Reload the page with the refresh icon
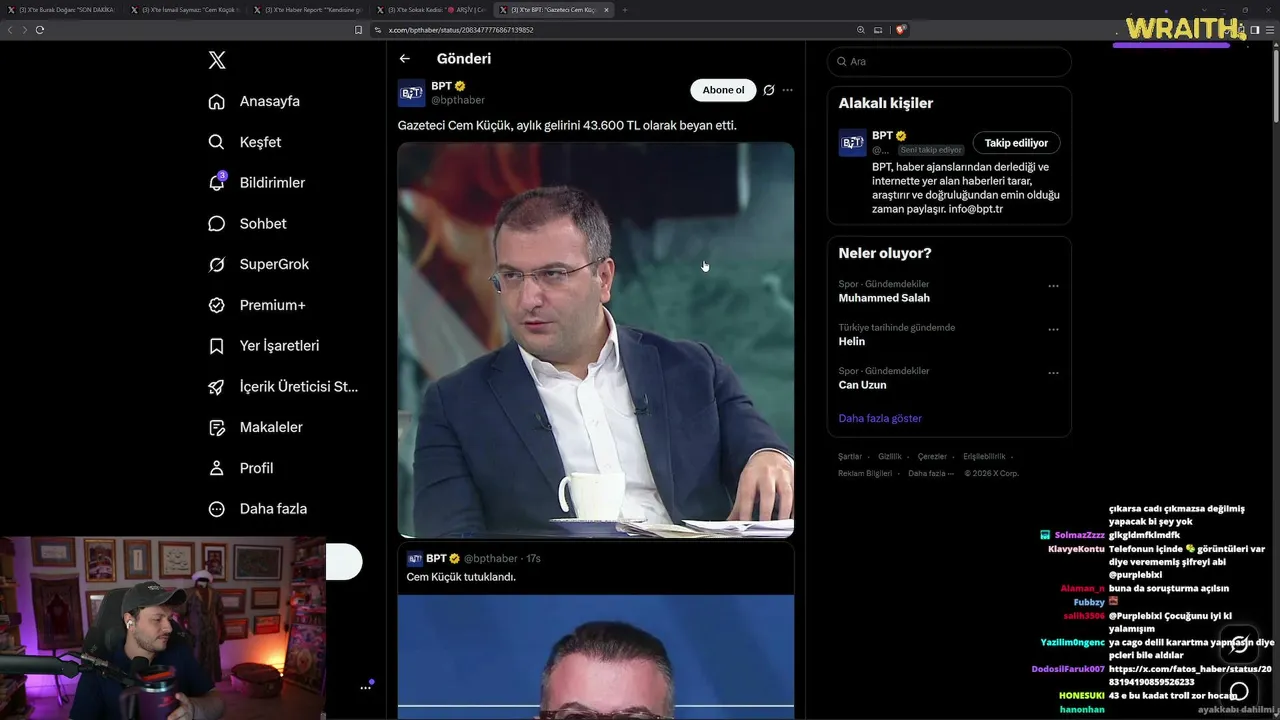 40,30
